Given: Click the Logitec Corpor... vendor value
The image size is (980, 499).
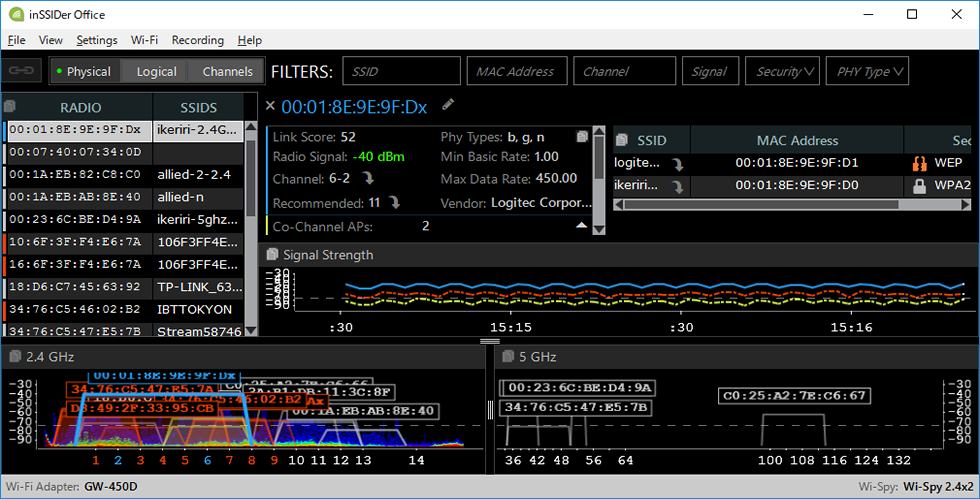Looking at the screenshot, I should 541,203.
